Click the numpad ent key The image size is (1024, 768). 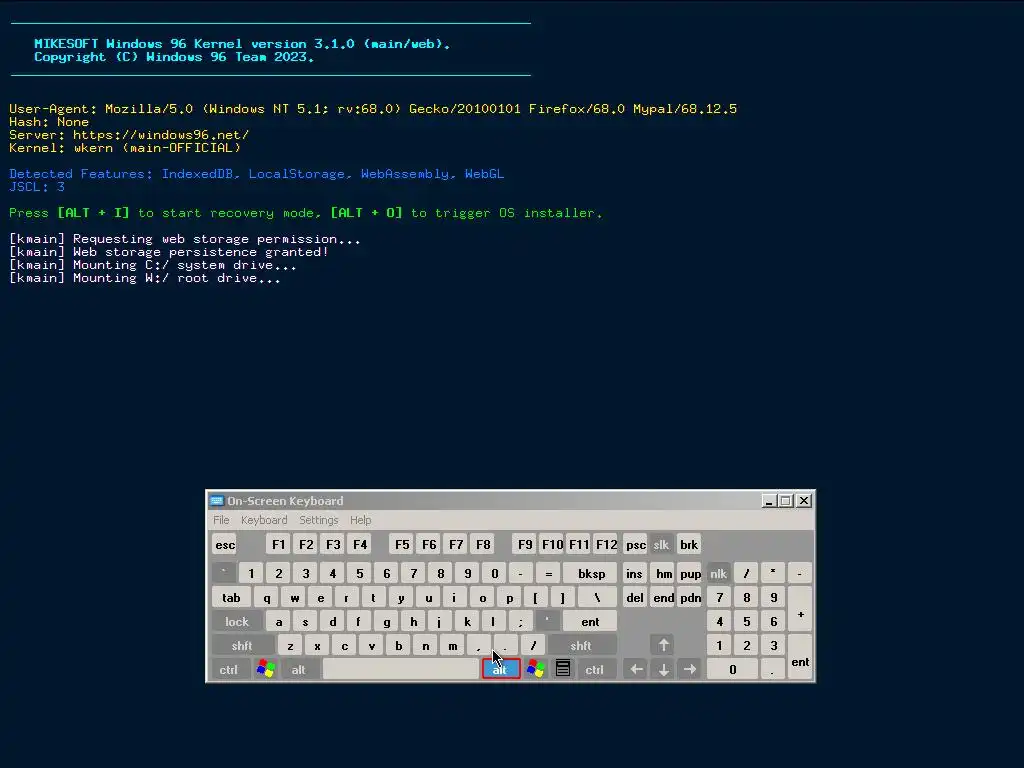point(800,657)
